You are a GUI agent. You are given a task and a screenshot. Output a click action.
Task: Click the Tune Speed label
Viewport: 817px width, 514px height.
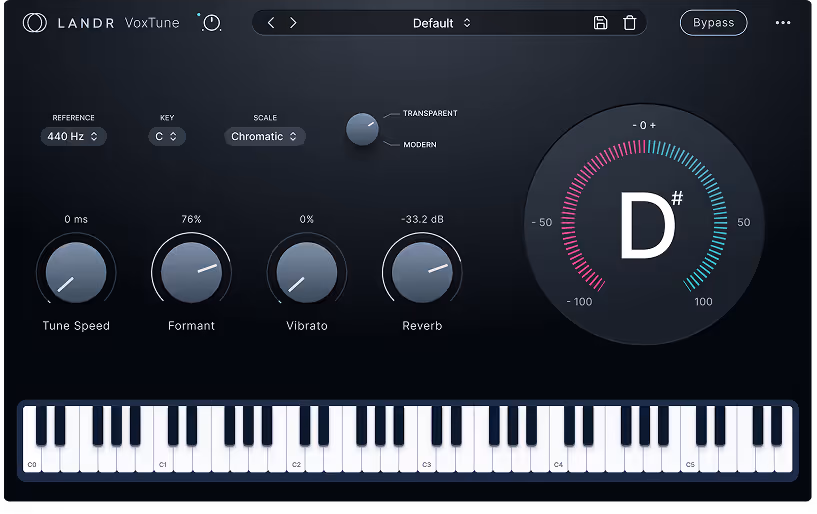pyautogui.click(x=76, y=326)
